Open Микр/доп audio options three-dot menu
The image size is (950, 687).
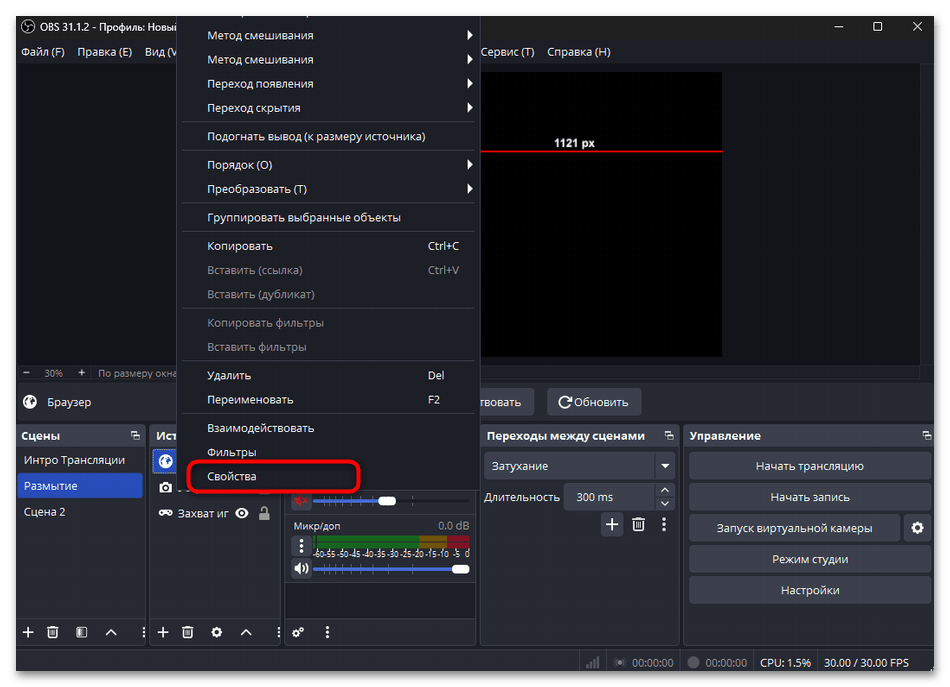(x=301, y=545)
